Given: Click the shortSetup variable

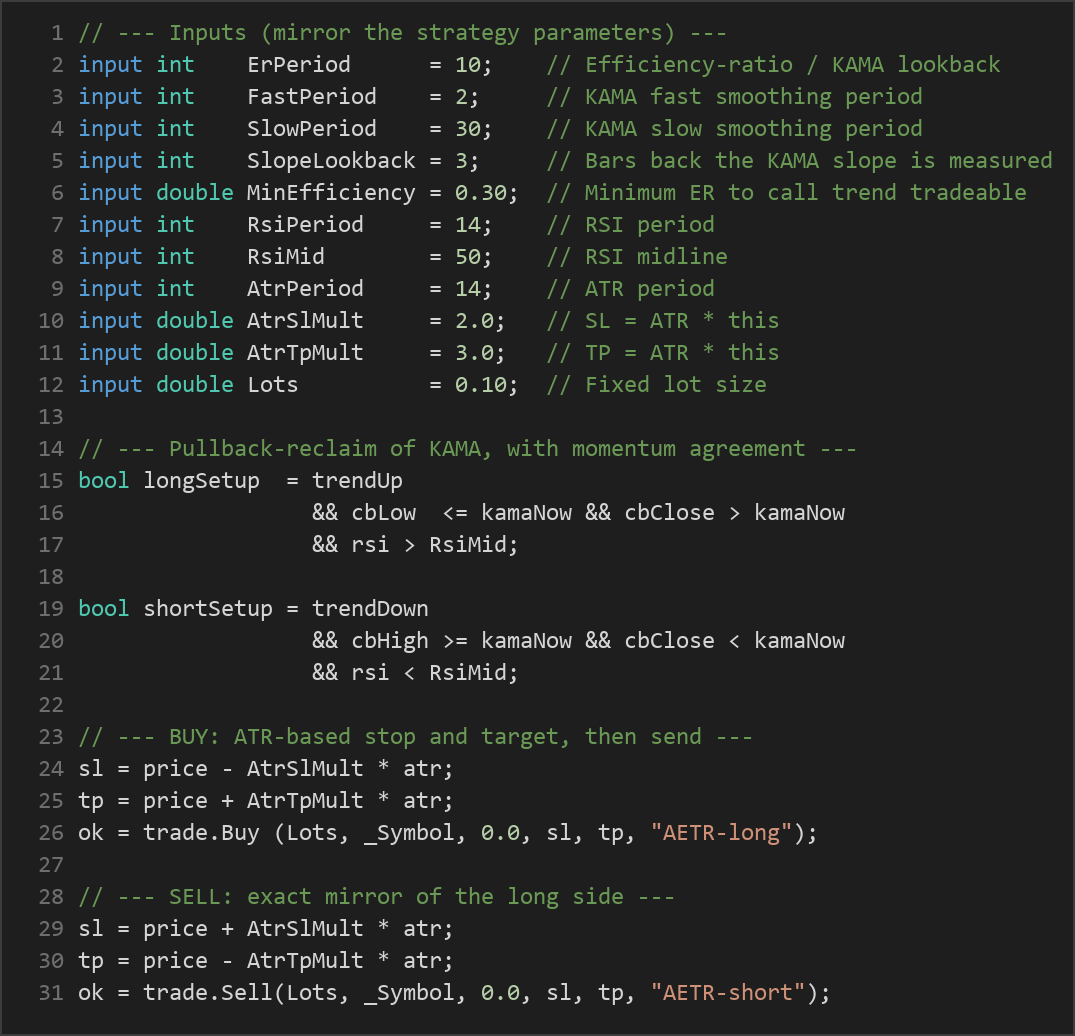Looking at the screenshot, I should (208, 609).
